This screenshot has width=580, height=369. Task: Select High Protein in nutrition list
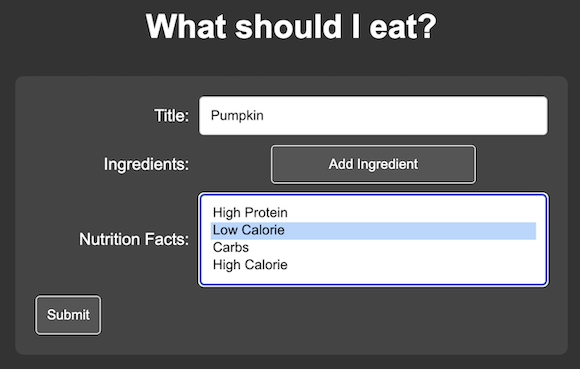(373, 213)
